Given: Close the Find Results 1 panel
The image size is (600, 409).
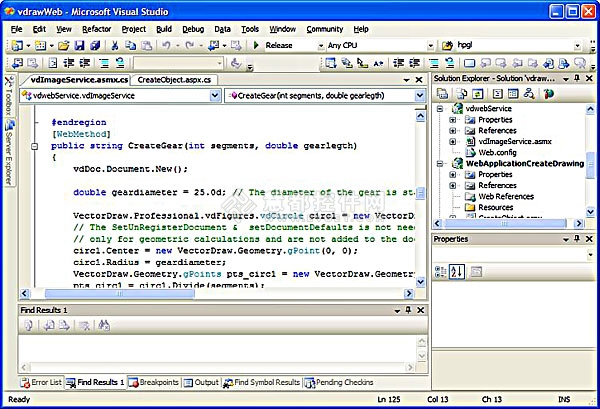Looking at the screenshot, I should point(421,310).
